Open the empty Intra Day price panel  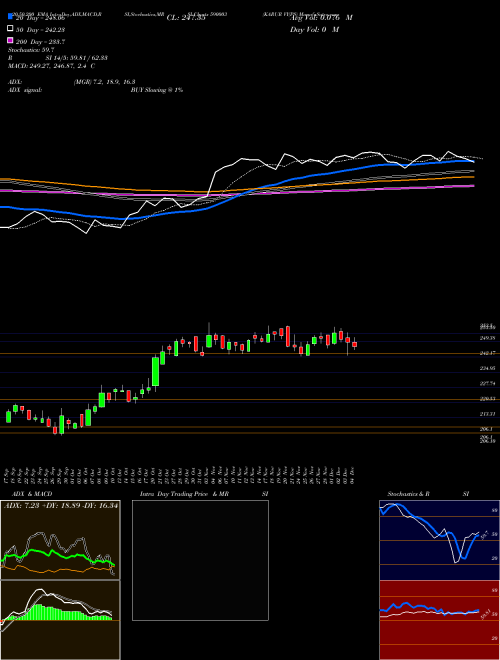[x=200, y=560]
